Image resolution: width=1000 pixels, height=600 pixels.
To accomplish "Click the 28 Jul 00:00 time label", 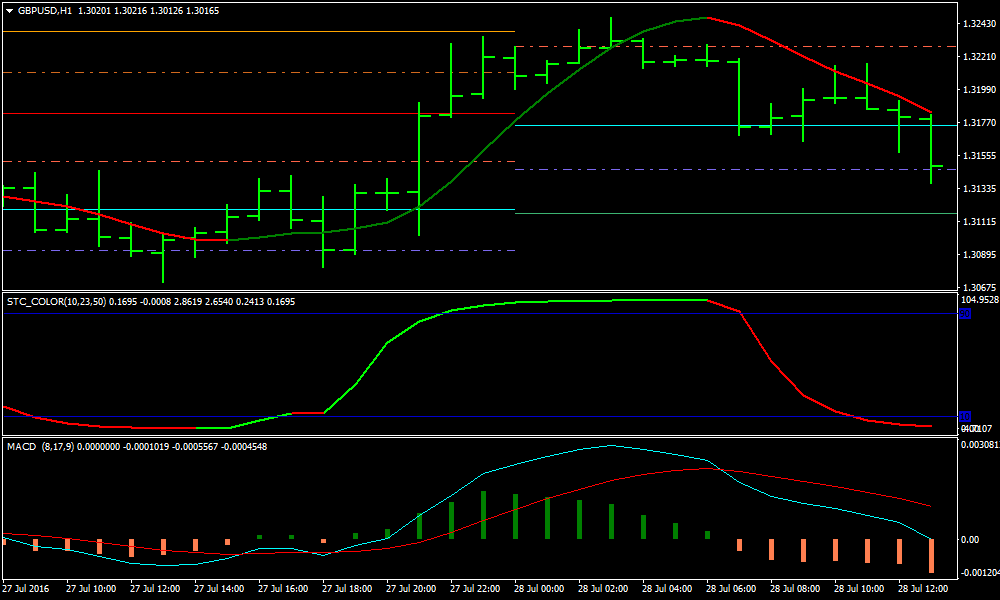I will click(x=546, y=589).
